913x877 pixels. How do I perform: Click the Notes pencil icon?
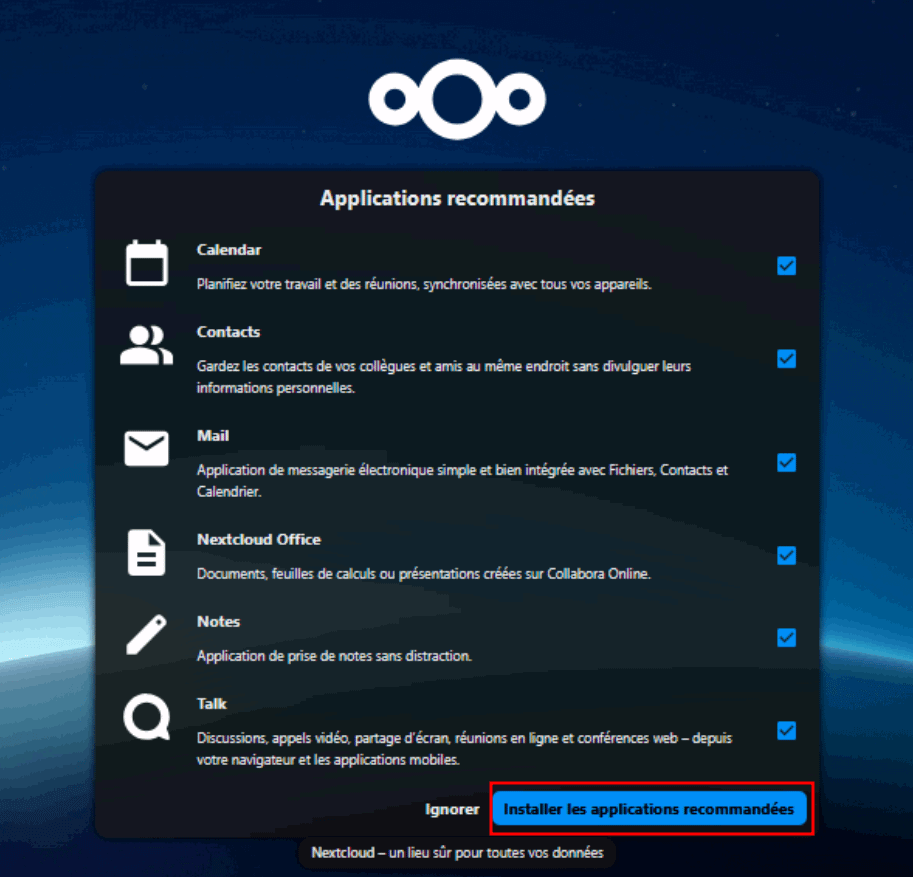coord(146,635)
